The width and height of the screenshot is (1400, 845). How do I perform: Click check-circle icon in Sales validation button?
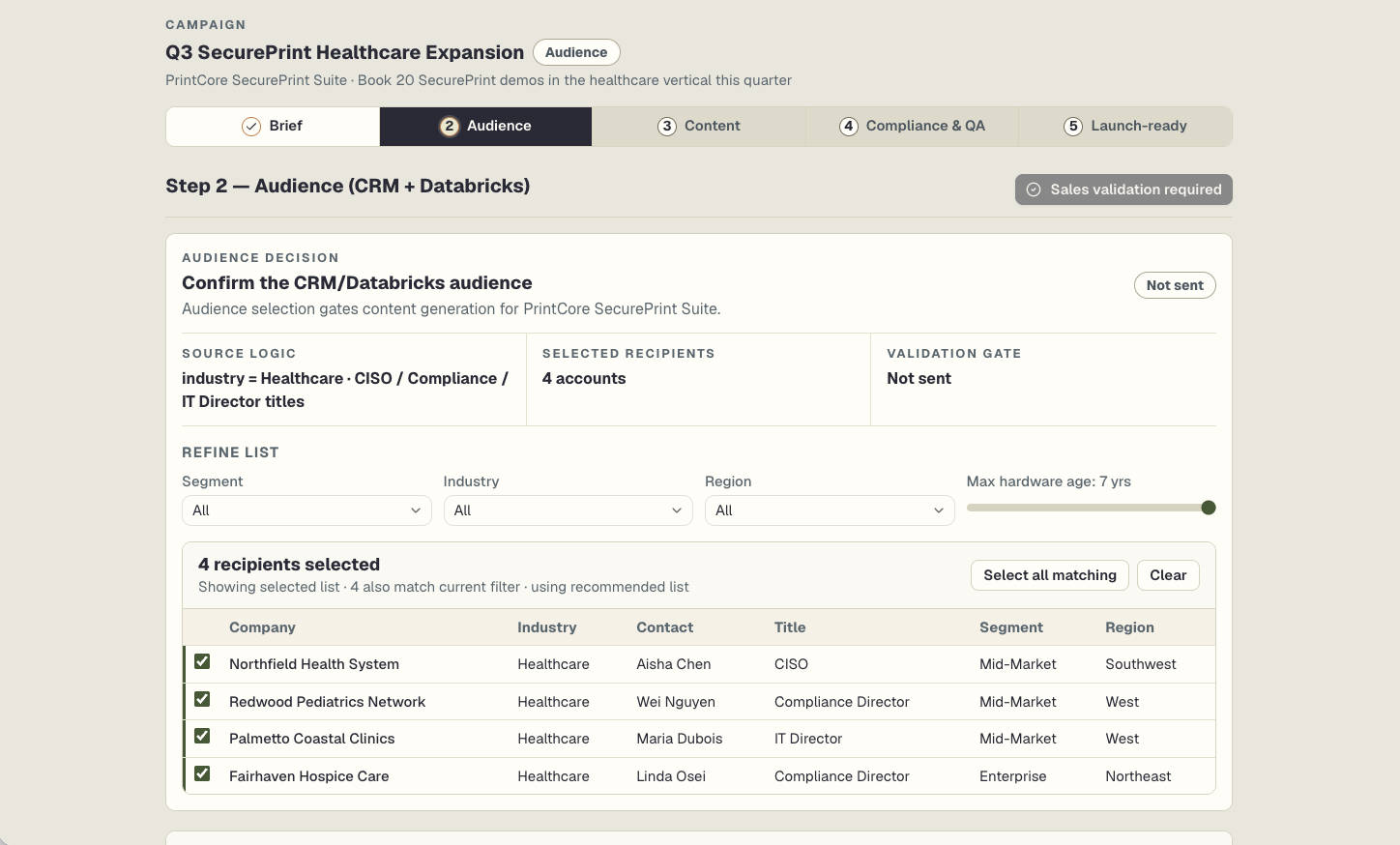pos(1034,189)
